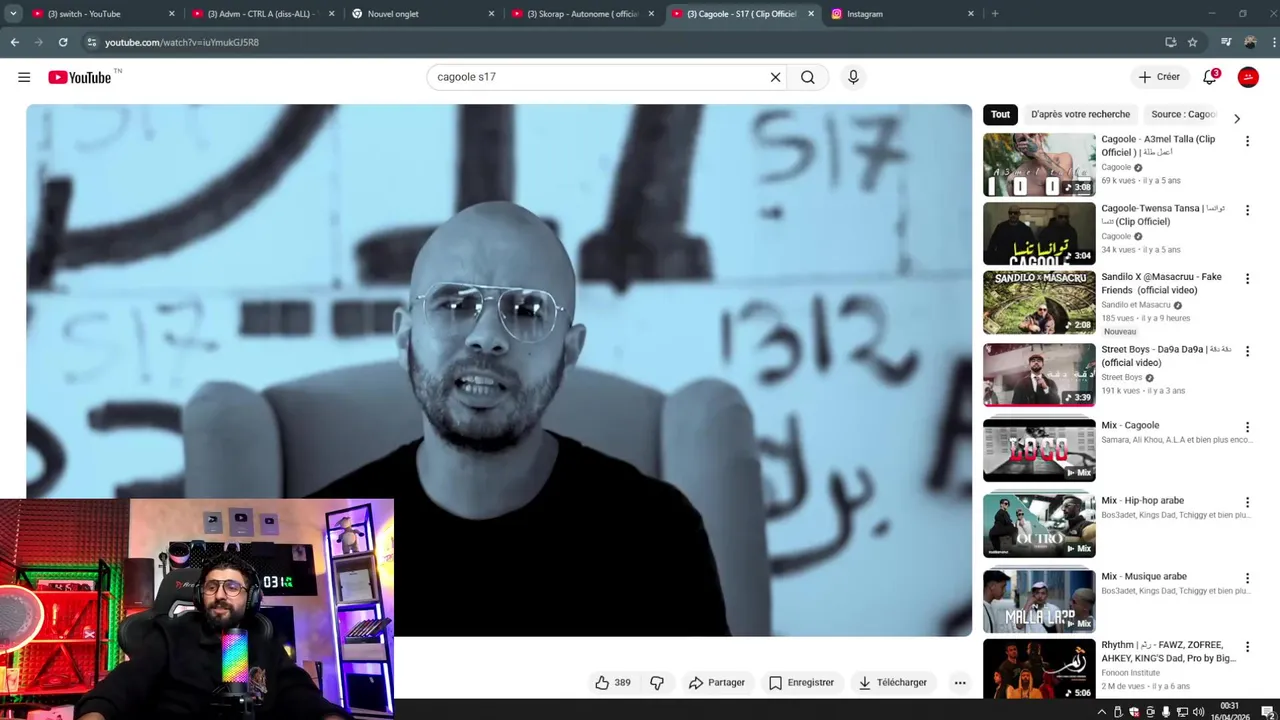This screenshot has width=1280, height=720.
Task: Open the Mix - Cagoole thumbnail
Action: pyautogui.click(x=1039, y=450)
